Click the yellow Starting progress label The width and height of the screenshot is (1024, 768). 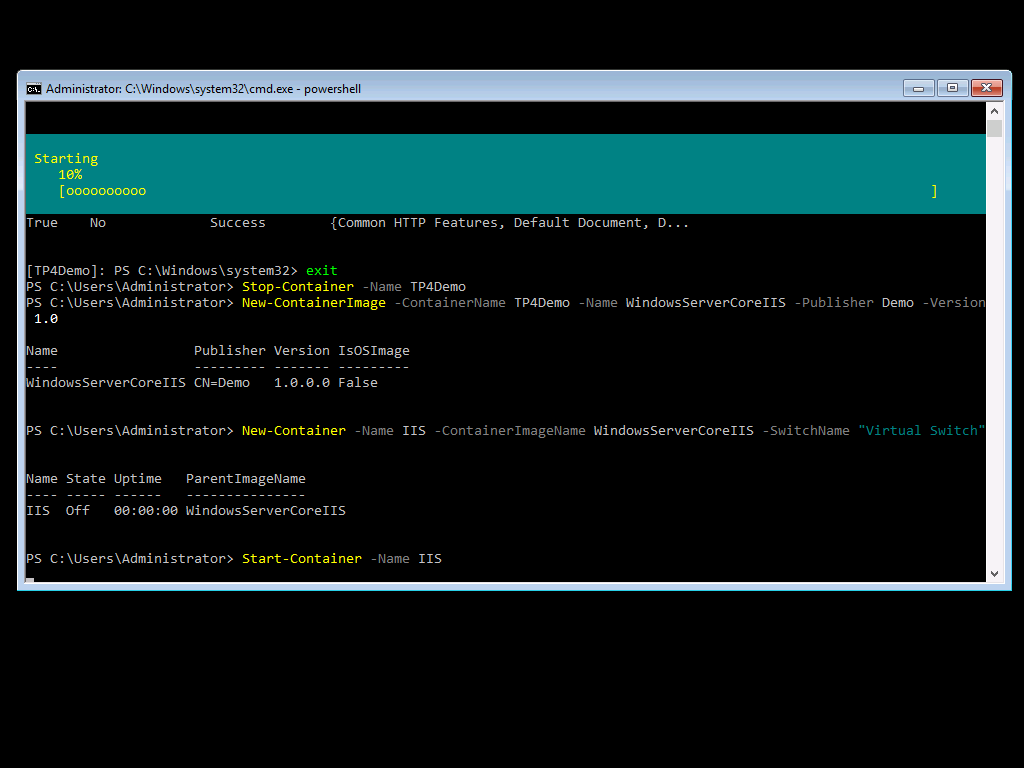(x=66, y=158)
